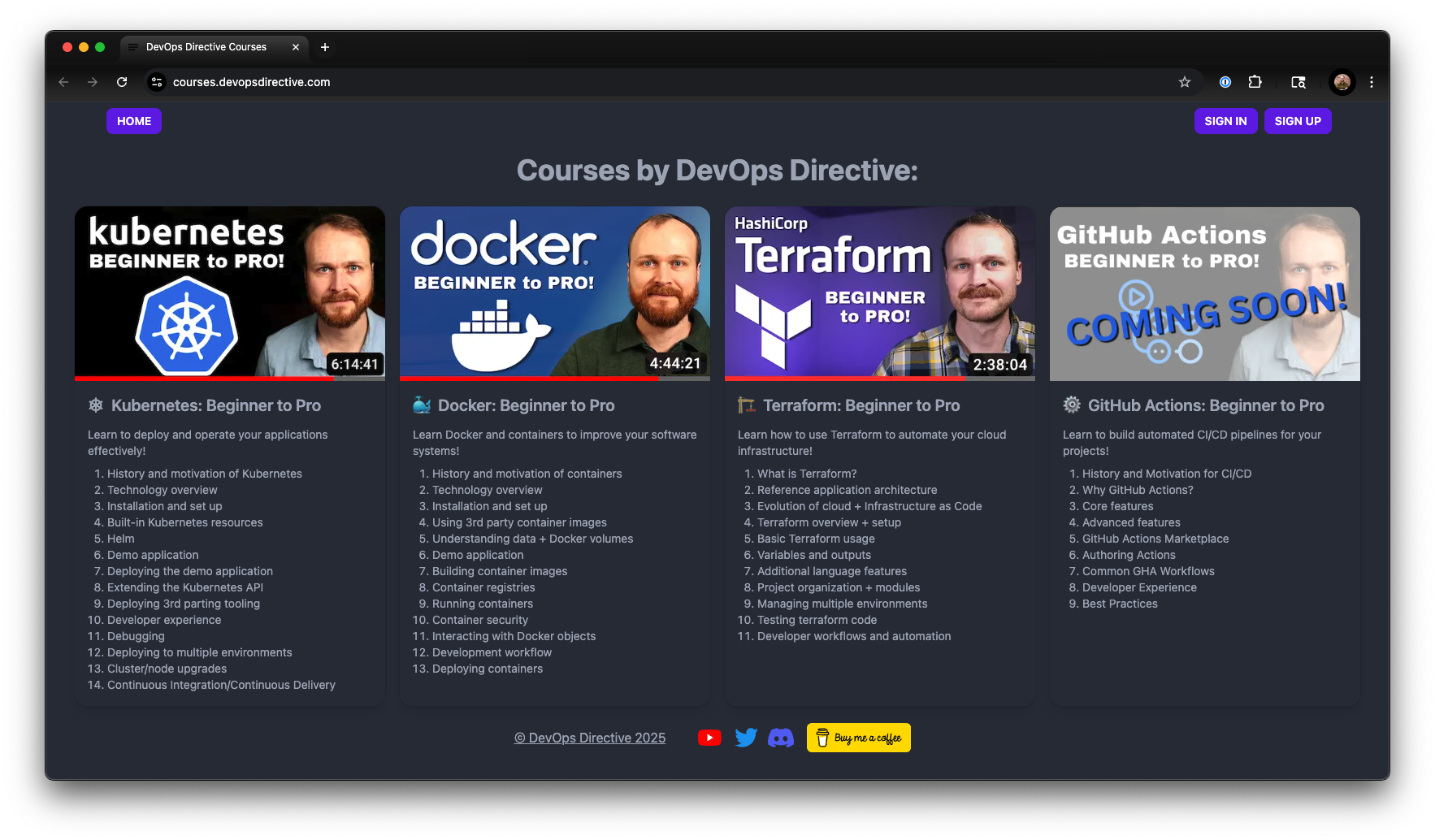This screenshot has width=1435, height=840.
Task: Reload the page with the refresh icon
Action: [122, 82]
